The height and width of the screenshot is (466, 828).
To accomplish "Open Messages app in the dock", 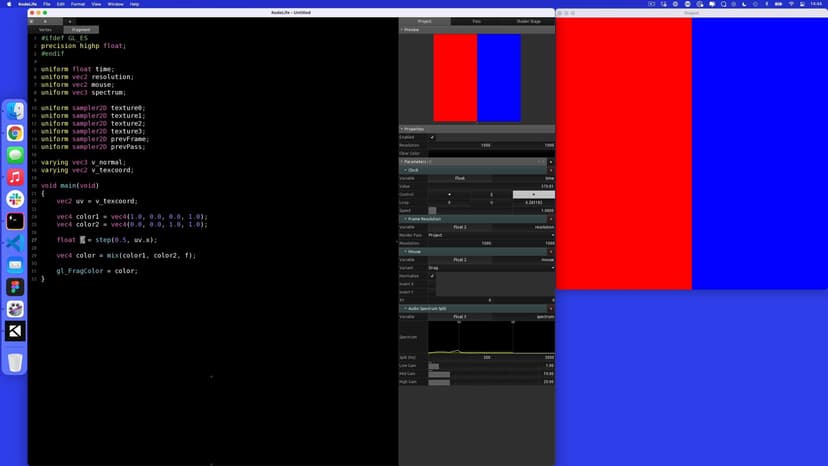I will (x=15, y=155).
